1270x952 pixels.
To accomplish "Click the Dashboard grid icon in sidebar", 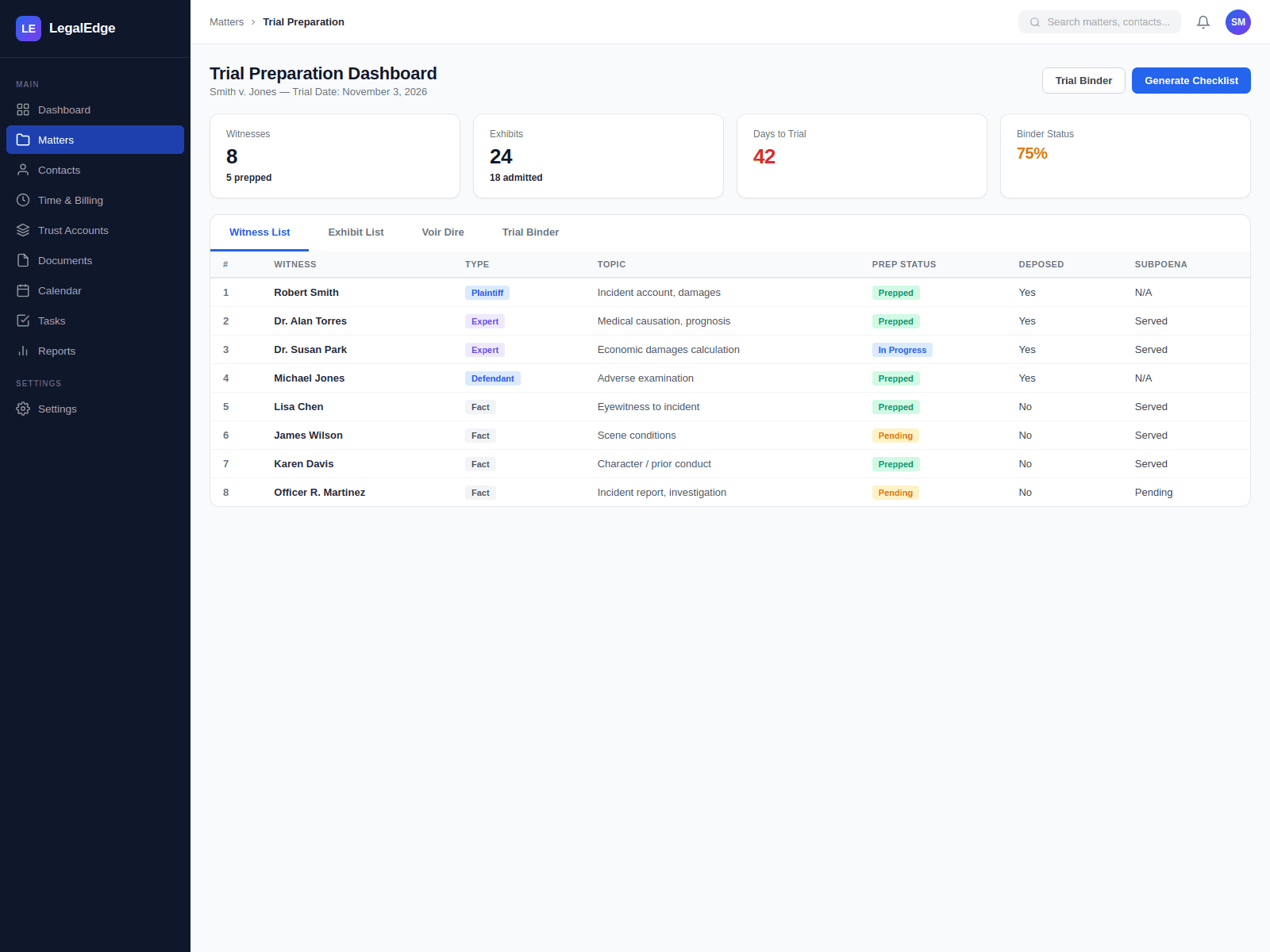I will pyautogui.click(x=23, y=109).
